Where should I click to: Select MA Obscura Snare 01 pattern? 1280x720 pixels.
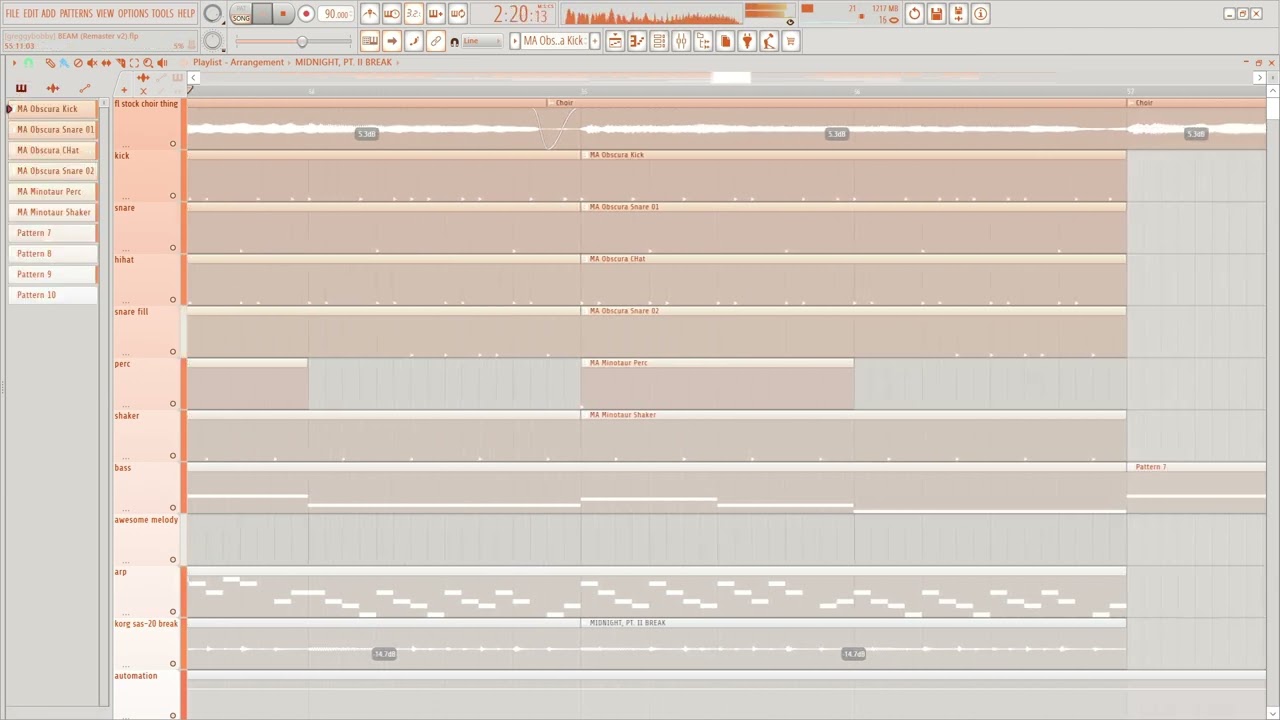tap(55, 129)
